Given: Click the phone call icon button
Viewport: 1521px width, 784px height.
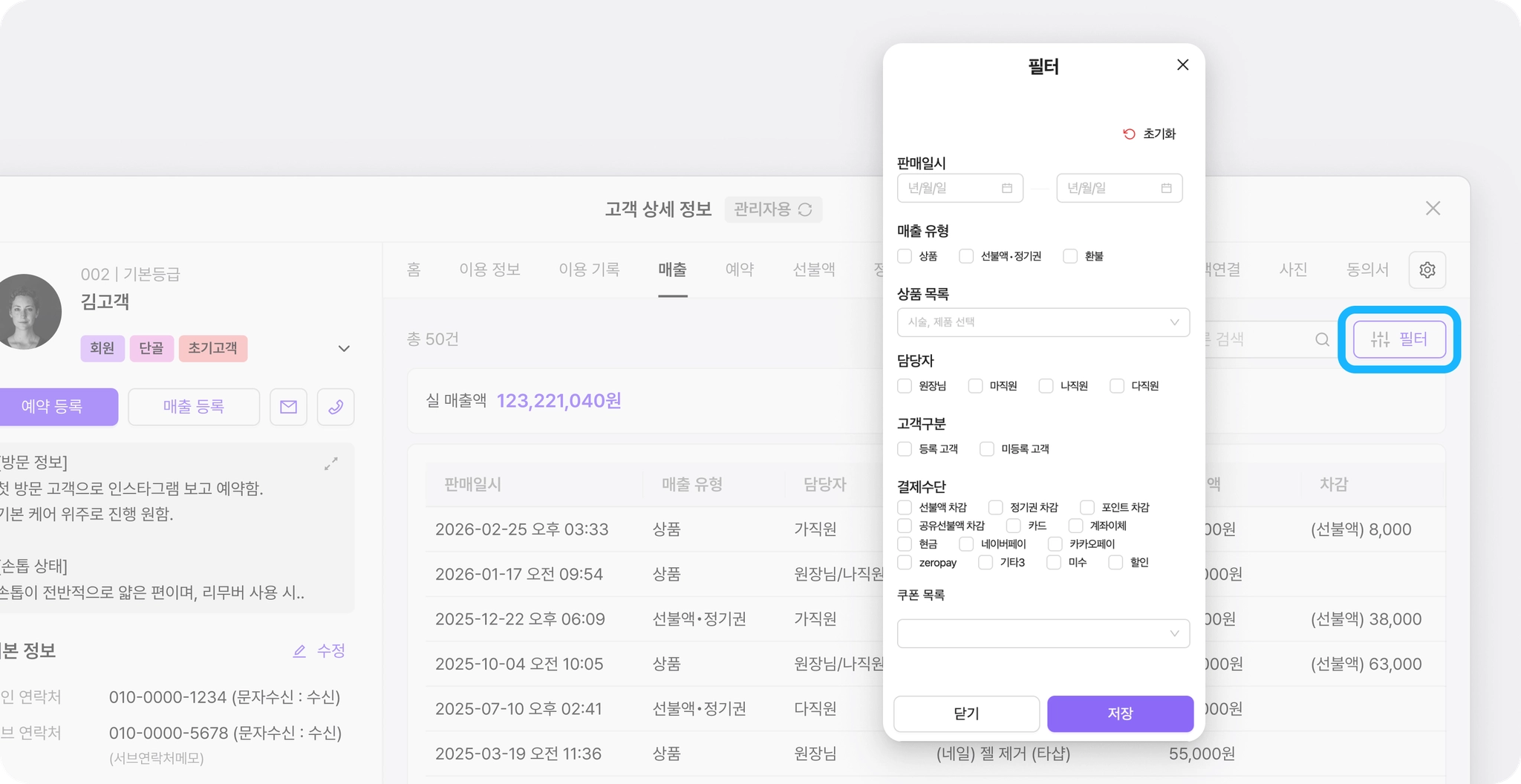Looking at the screenshot, I should [336, 407].
